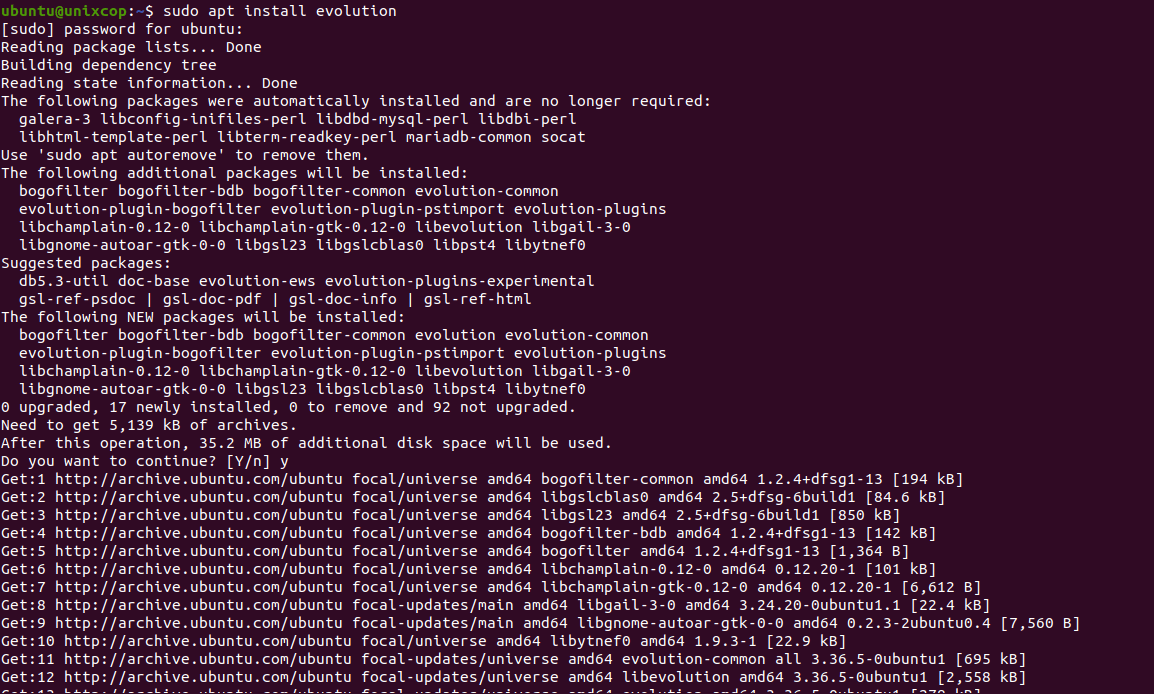Click the Get:1 archive.ubuntu.com URL
This screenshot has height=694, width=1154.
click(199, 479)
